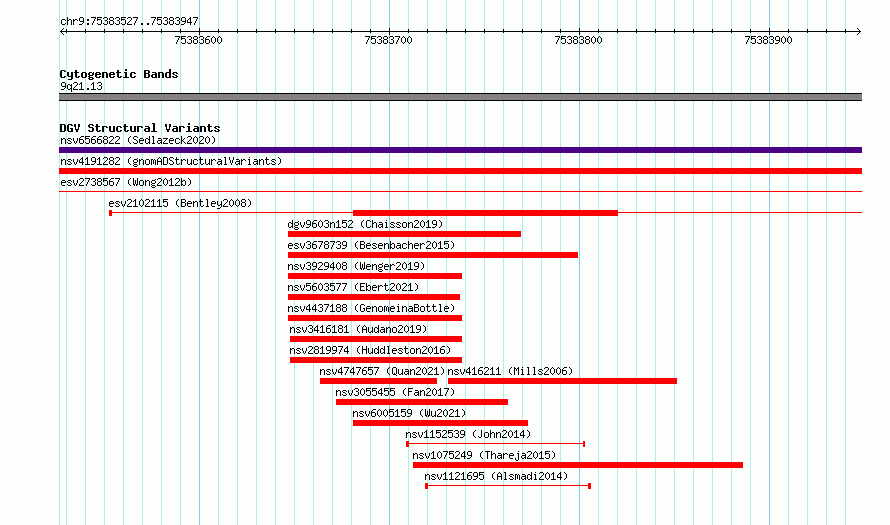Click the nsv1075249 variant bar

point(578,465)
